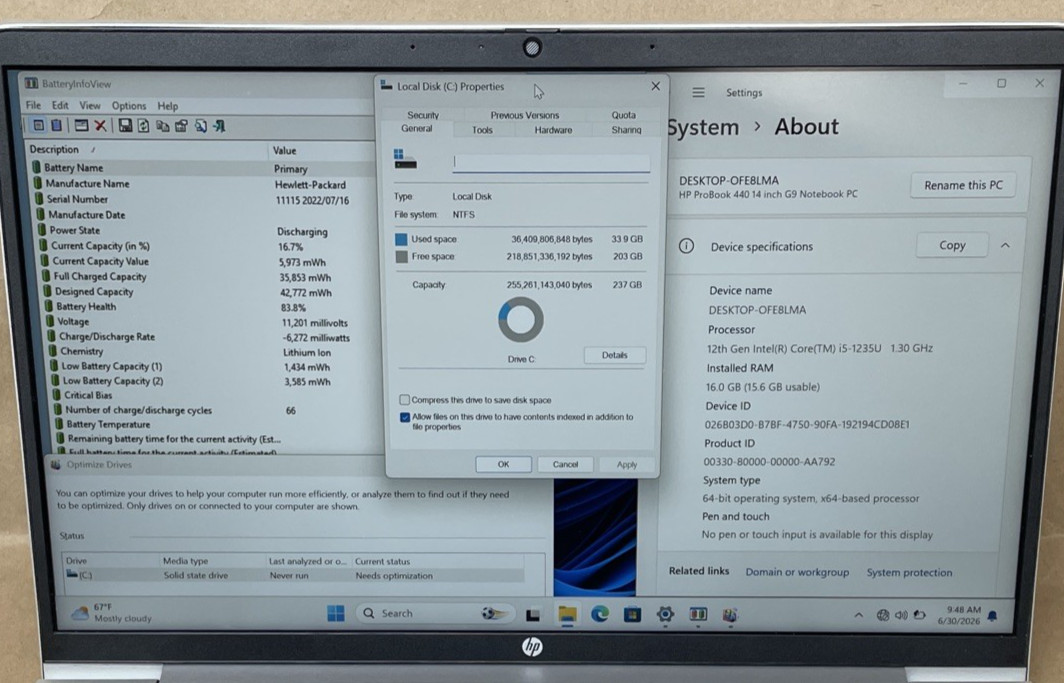Collapse the Device specifications section chevron
This screenshot has height=683, width=1064.
tap(1006, 246)
